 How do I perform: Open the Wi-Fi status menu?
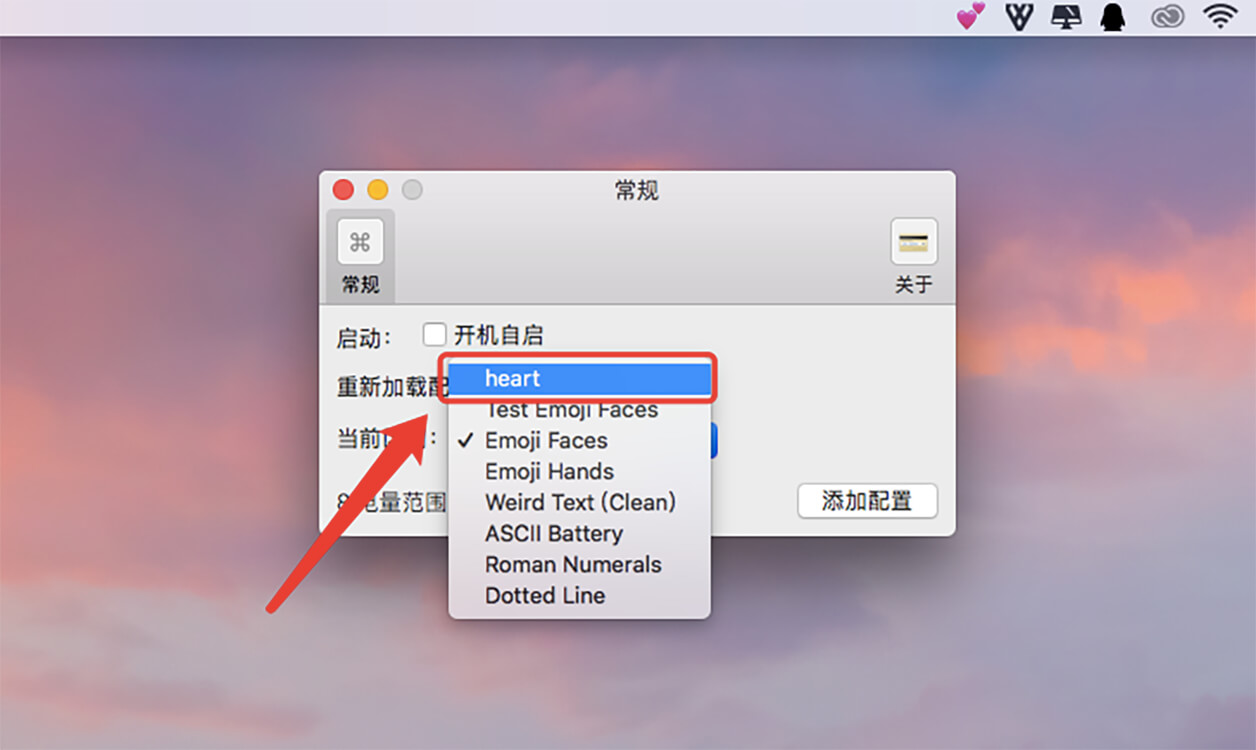click(1220, 16)
